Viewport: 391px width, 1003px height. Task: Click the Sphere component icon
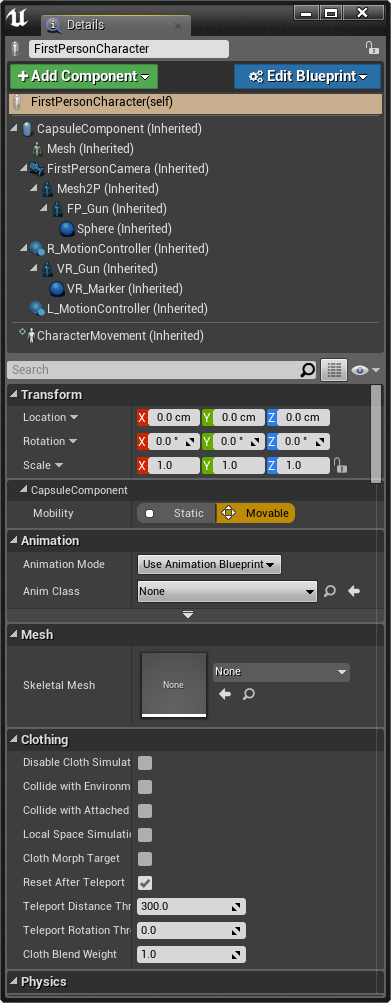(x=67, y=229)
